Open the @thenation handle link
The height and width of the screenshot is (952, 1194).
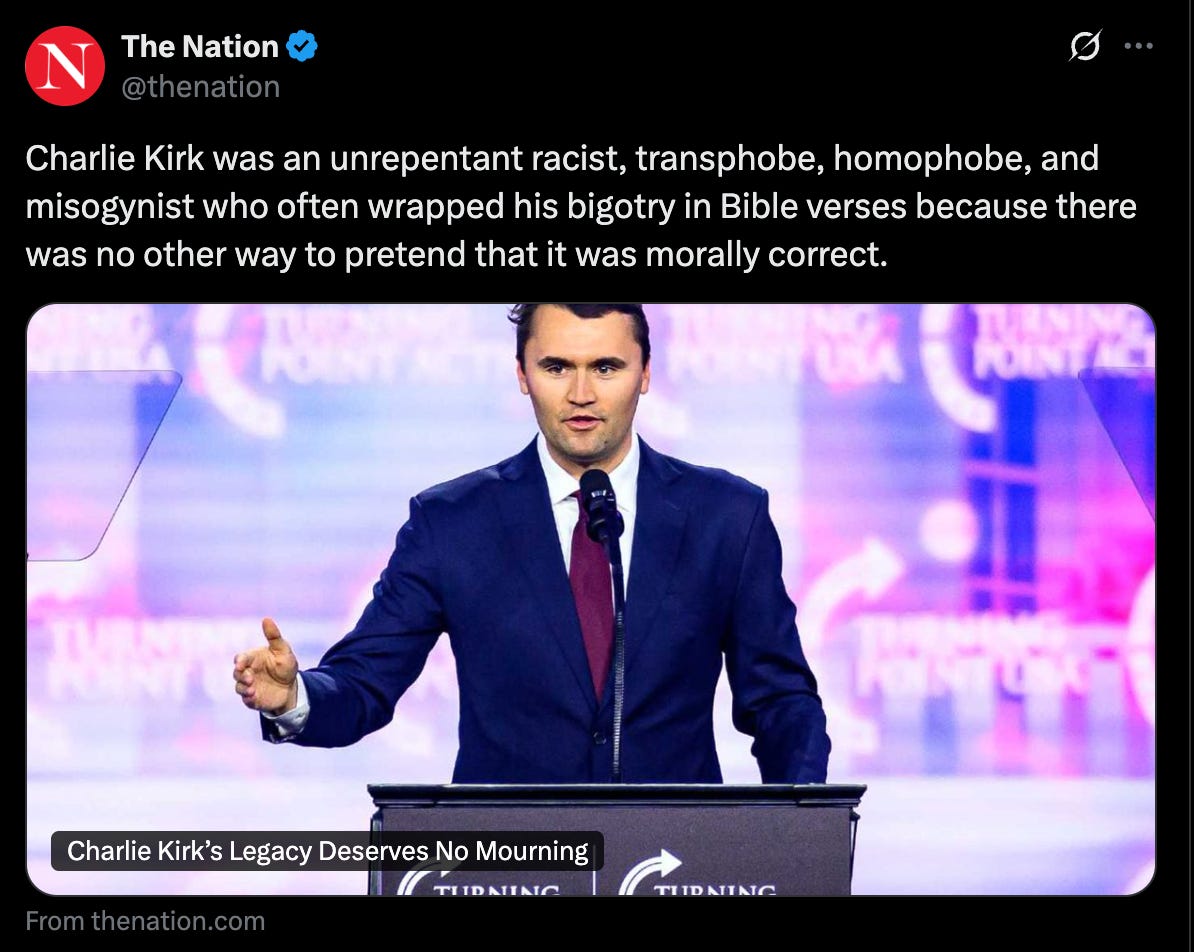point(200,87)
